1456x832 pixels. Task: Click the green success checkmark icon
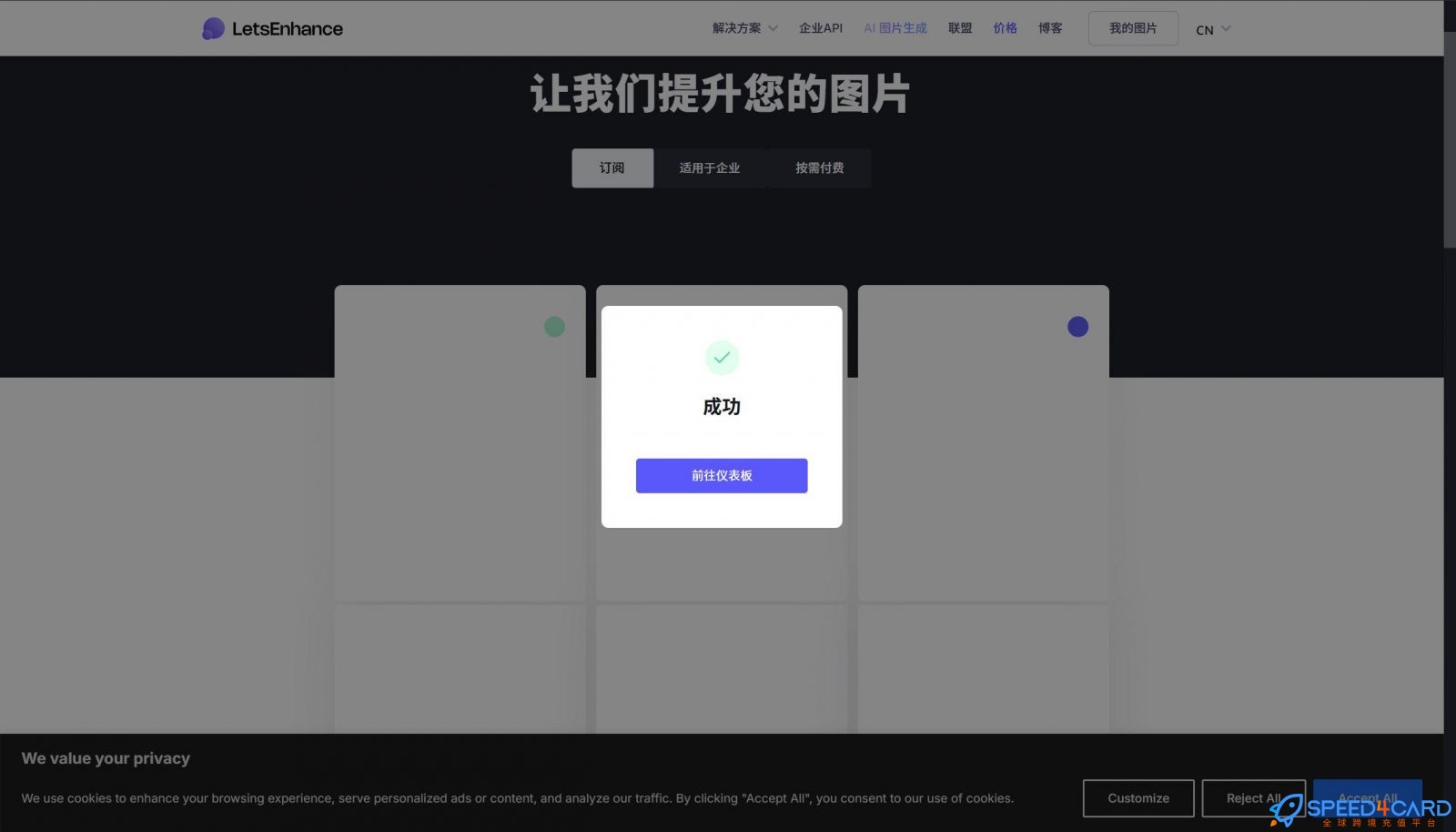[x=722, y=358]
